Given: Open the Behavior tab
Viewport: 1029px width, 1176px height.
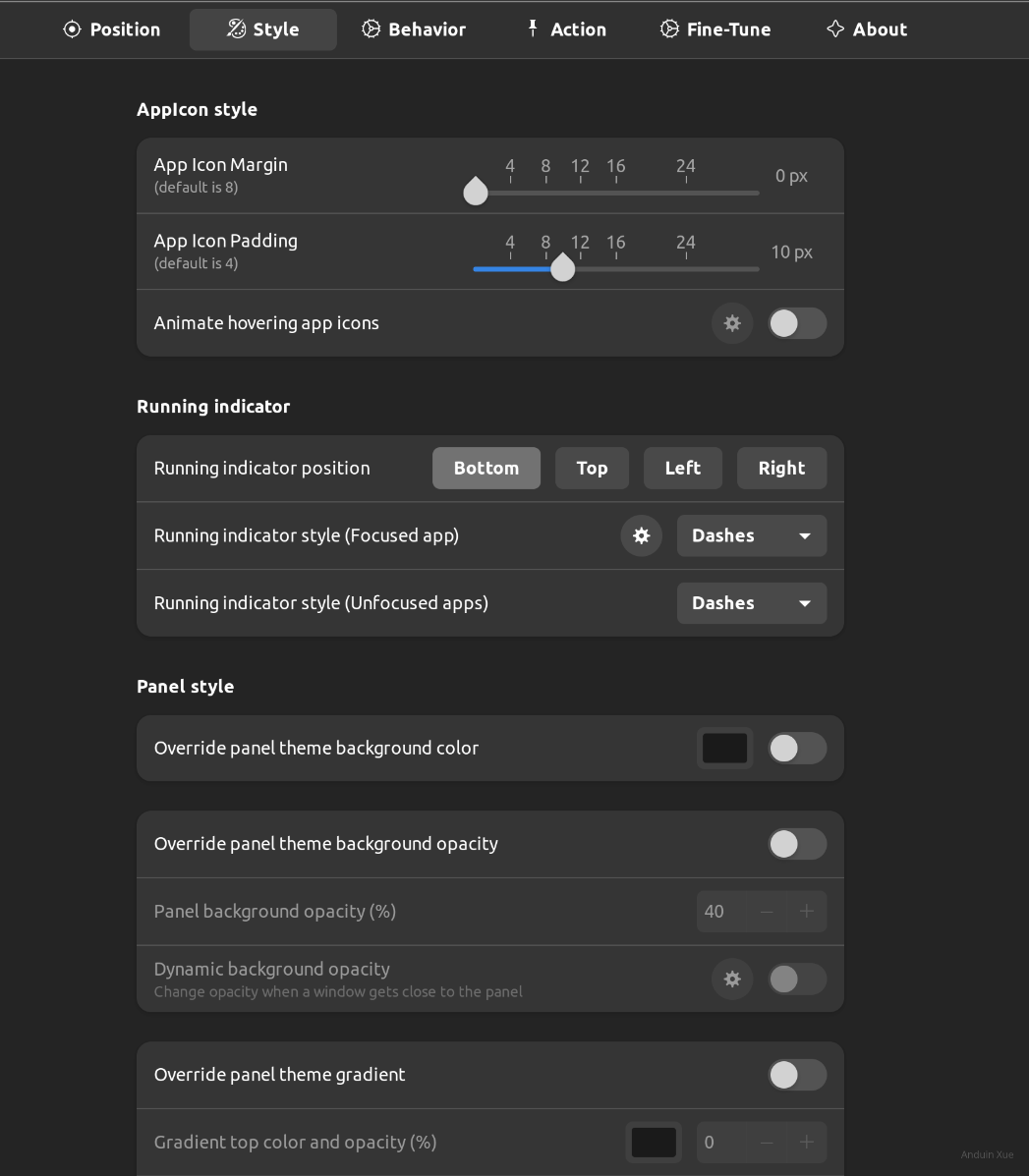Looking at the screenshot, I should pos(413,29).
